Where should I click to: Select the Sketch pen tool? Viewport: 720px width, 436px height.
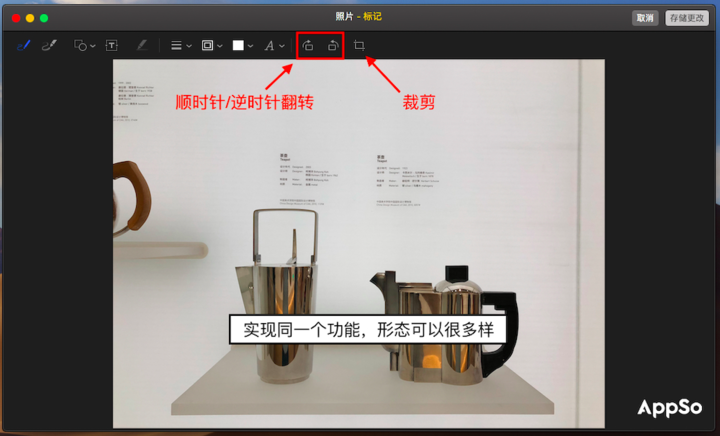(22, 45)
